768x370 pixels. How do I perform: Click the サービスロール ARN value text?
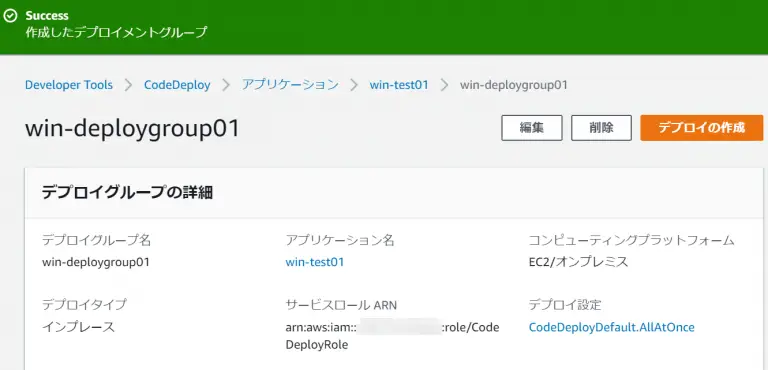[x=392, y=336]
